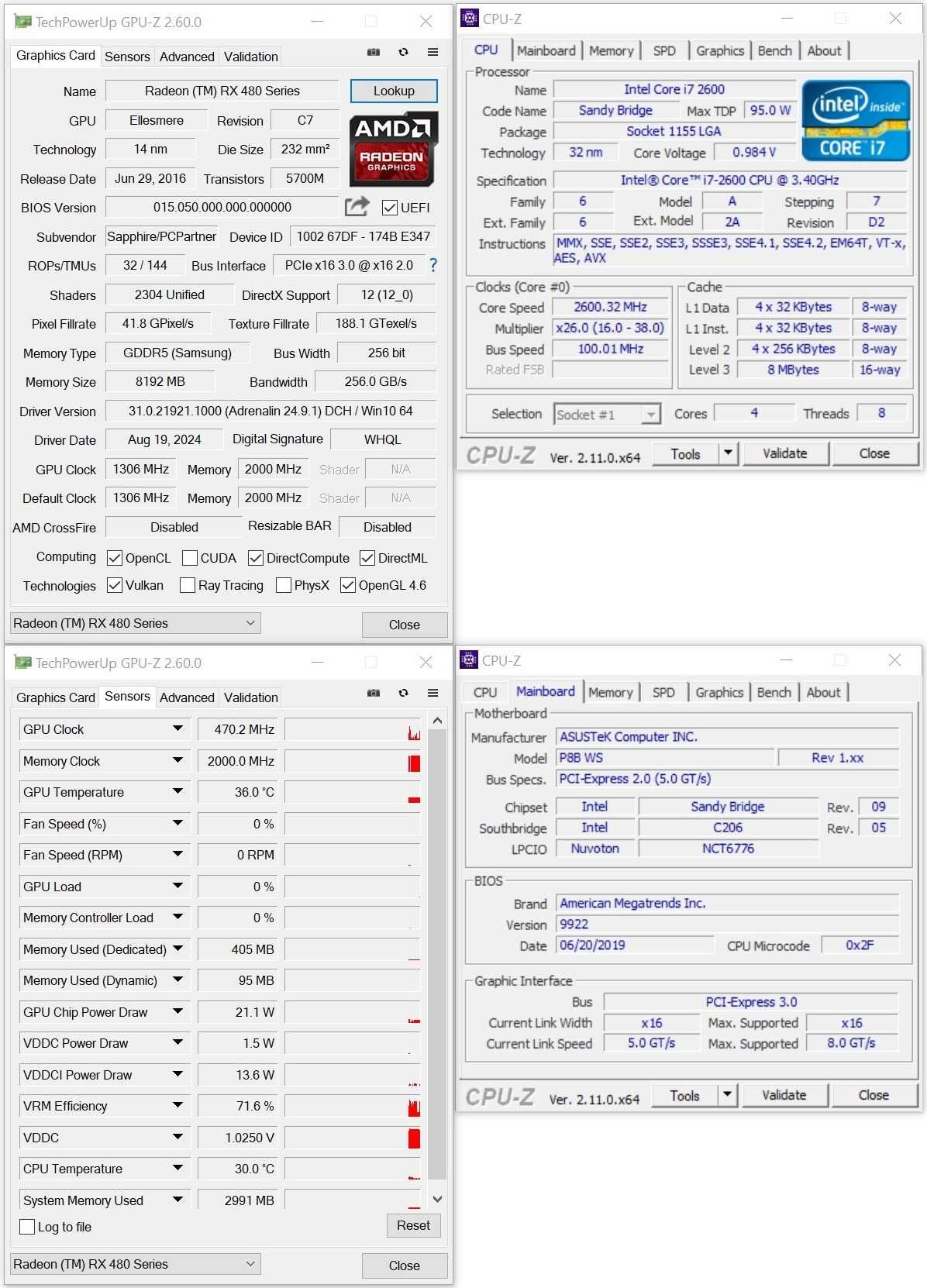Open the Memory Used (Dedicated) sensor dropdown

click(x=177, y=949)
